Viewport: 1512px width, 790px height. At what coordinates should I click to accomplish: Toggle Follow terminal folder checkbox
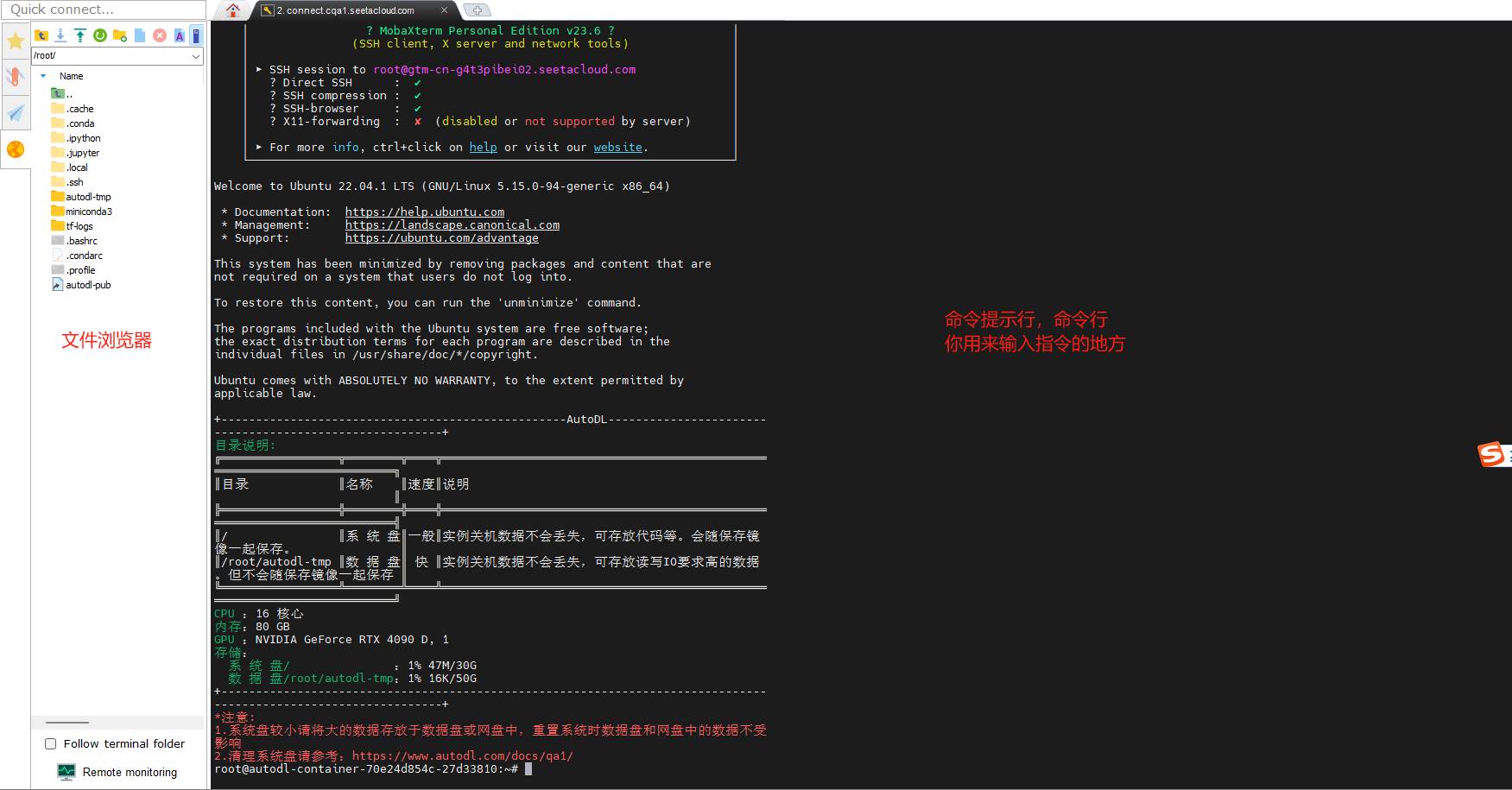coord(51,743)
